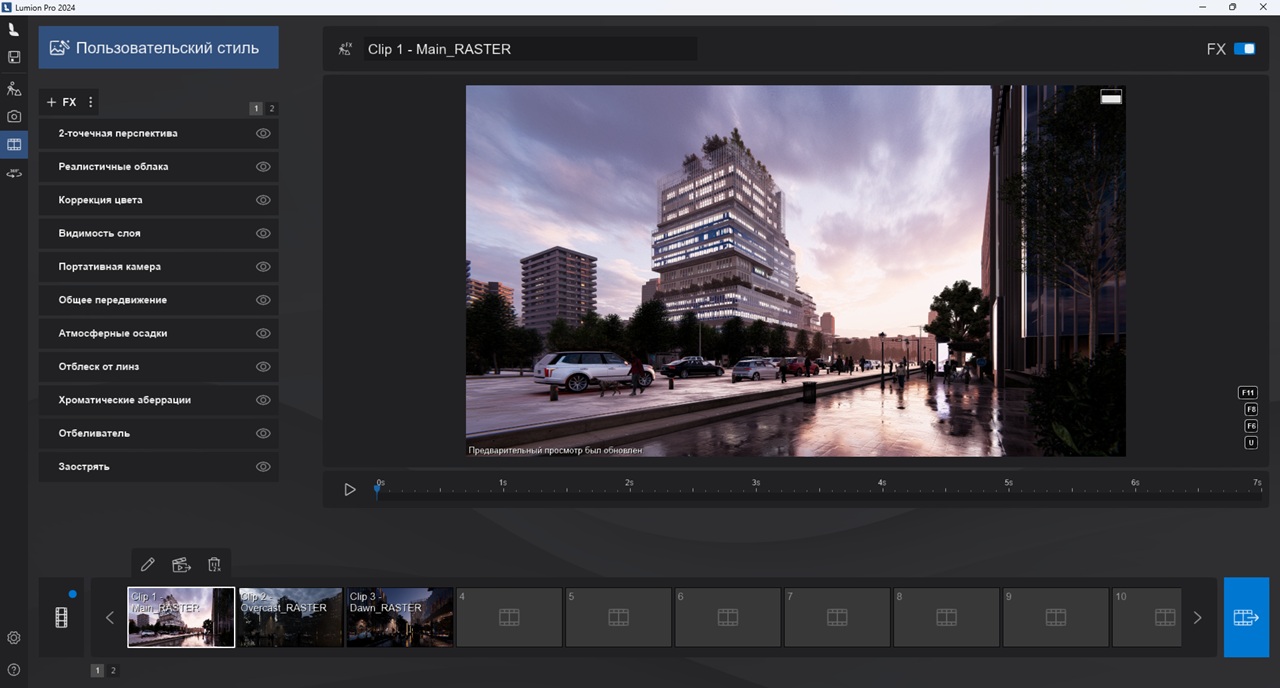Open the Save/Load files icon in sidebar

click(x=14, y=58)
